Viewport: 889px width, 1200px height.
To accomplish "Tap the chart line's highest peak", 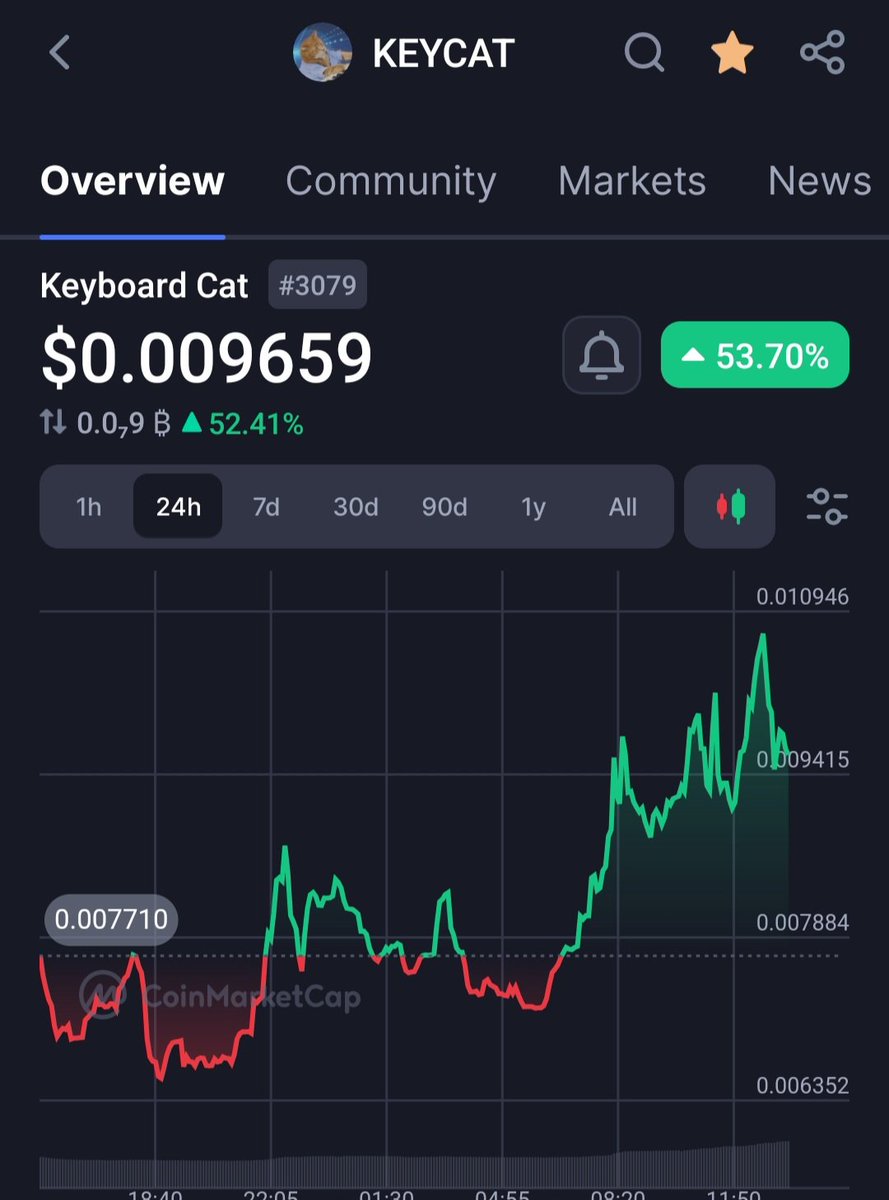I will pyautogui.click(x=763, y=636).
